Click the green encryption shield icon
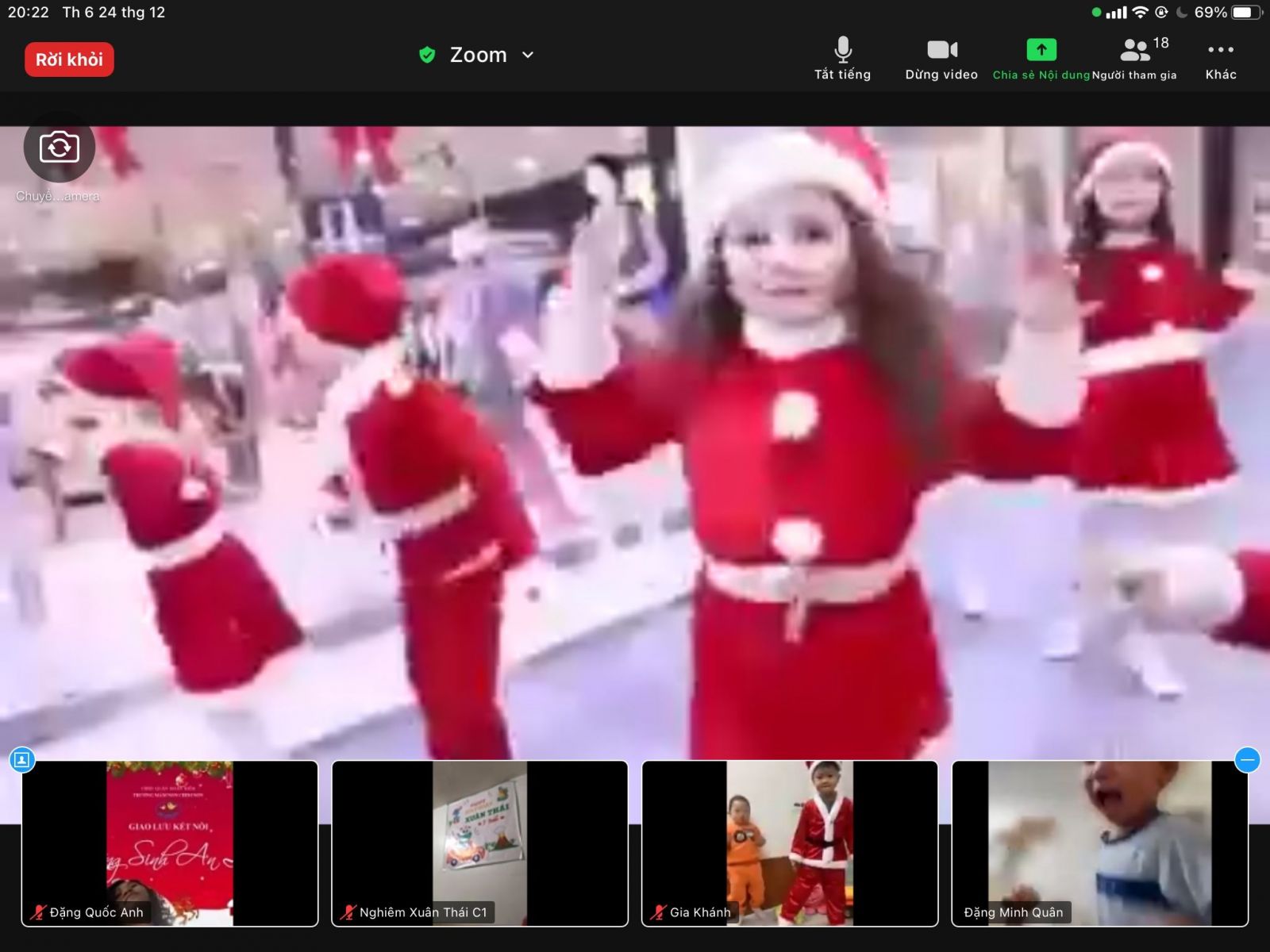The height and width of the screenshot is (952, 1270). pos(427,55)
